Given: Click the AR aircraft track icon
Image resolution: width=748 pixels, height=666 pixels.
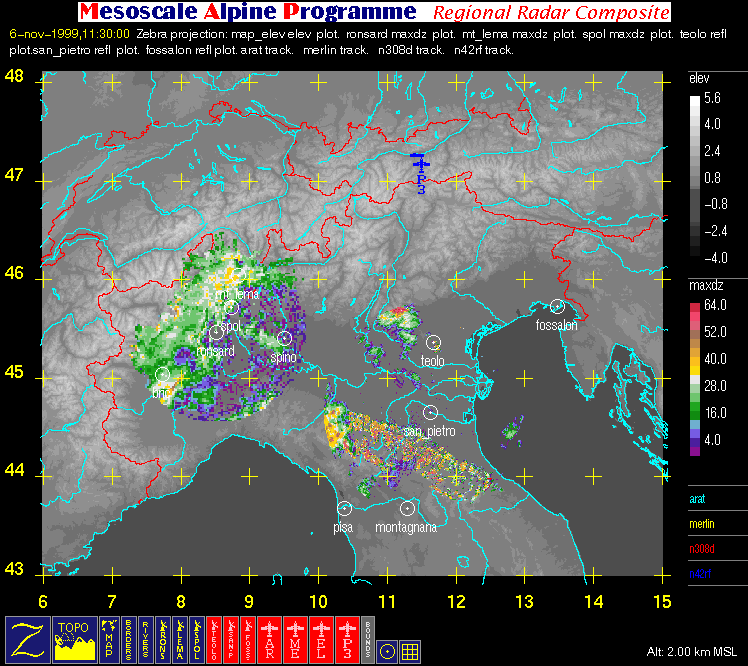Looking at the screenshot, I should (270, 640).
